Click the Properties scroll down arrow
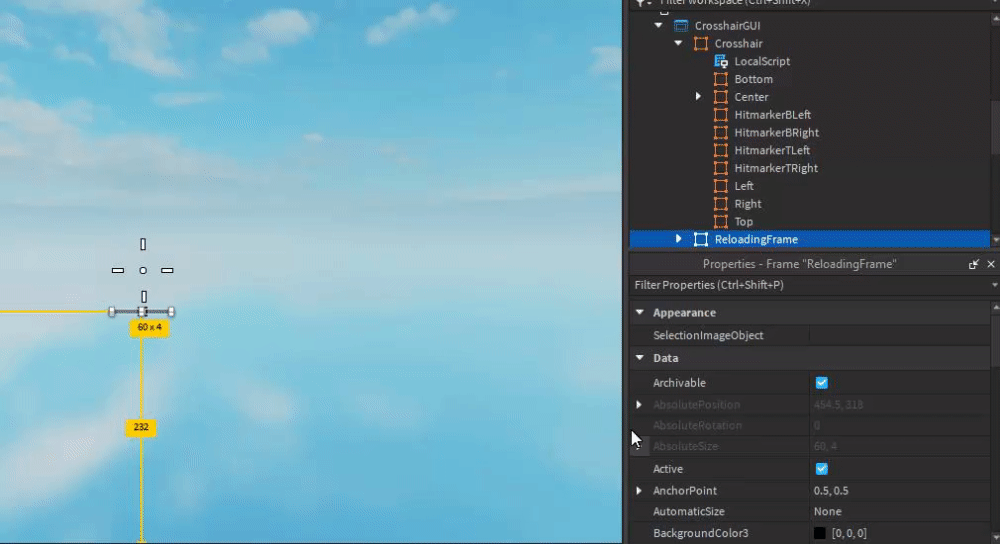The width and height of the screenshot is (1000, 544). click(996, 538)
